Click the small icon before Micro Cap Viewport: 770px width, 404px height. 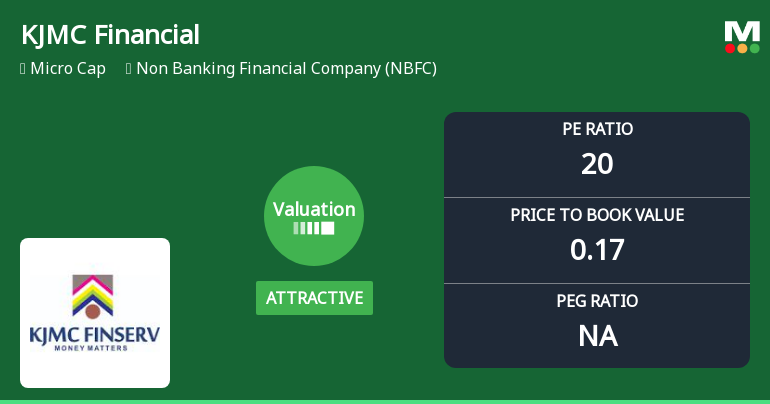(22, 69)
